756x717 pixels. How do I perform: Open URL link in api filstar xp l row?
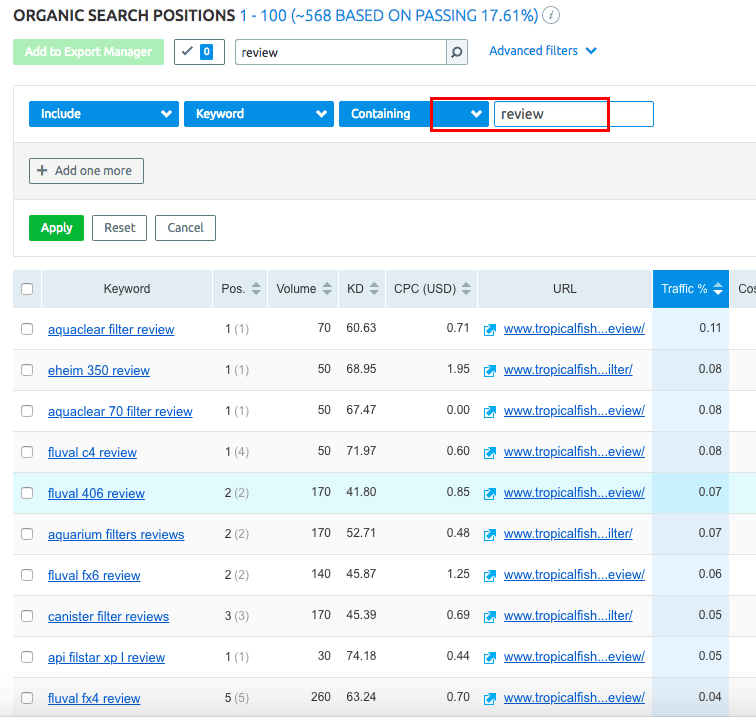[574, 657]
